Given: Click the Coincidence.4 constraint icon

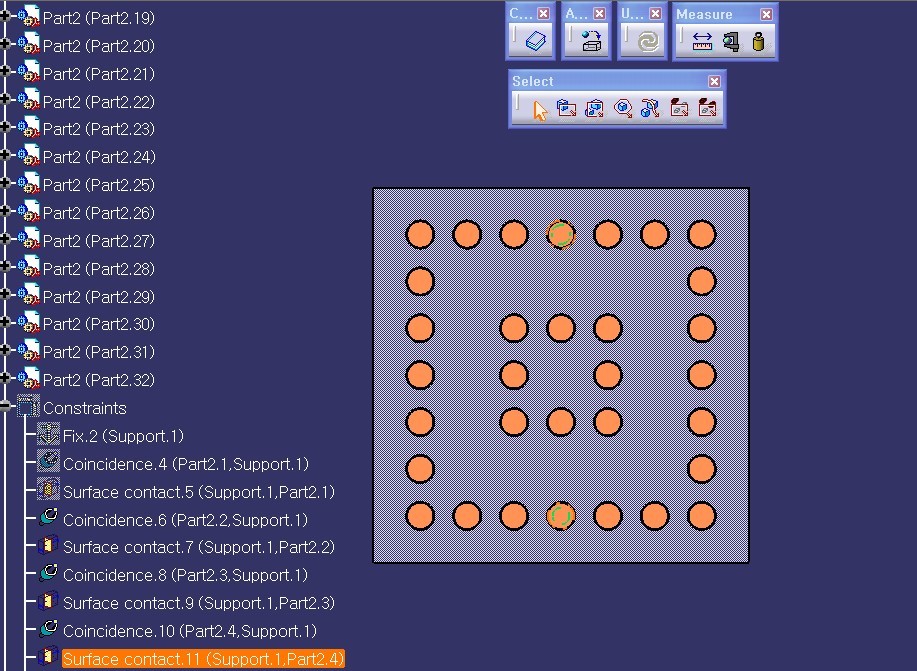Looking at the screenshot, I should pyautogui.click(x=48, y=462).
